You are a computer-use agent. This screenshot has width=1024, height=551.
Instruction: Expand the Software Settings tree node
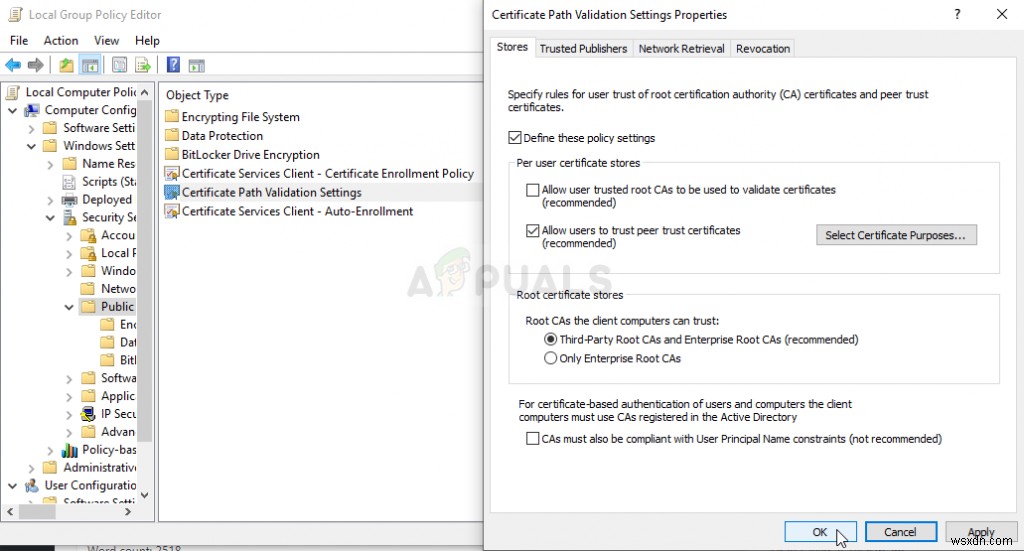click(31, 129)
